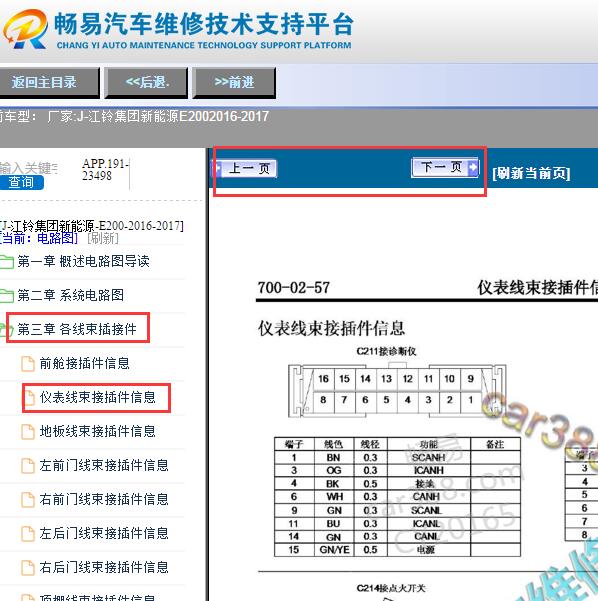Screen dimensions: 598x601
Task: Click the document icon beside 右后门线束接插件信息
Action: [28, 568]
